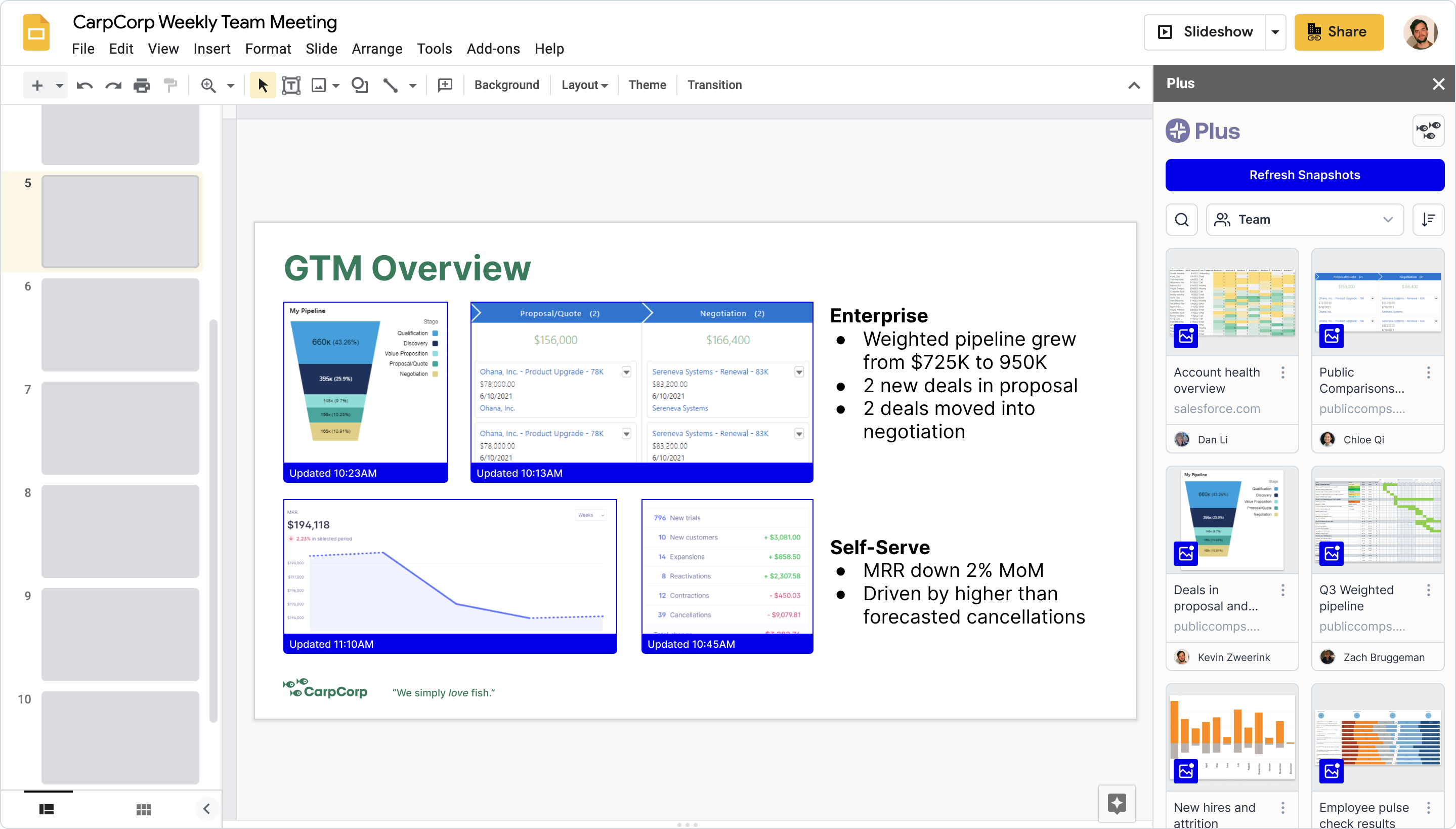Select the paint format tool

pos(170,86)
